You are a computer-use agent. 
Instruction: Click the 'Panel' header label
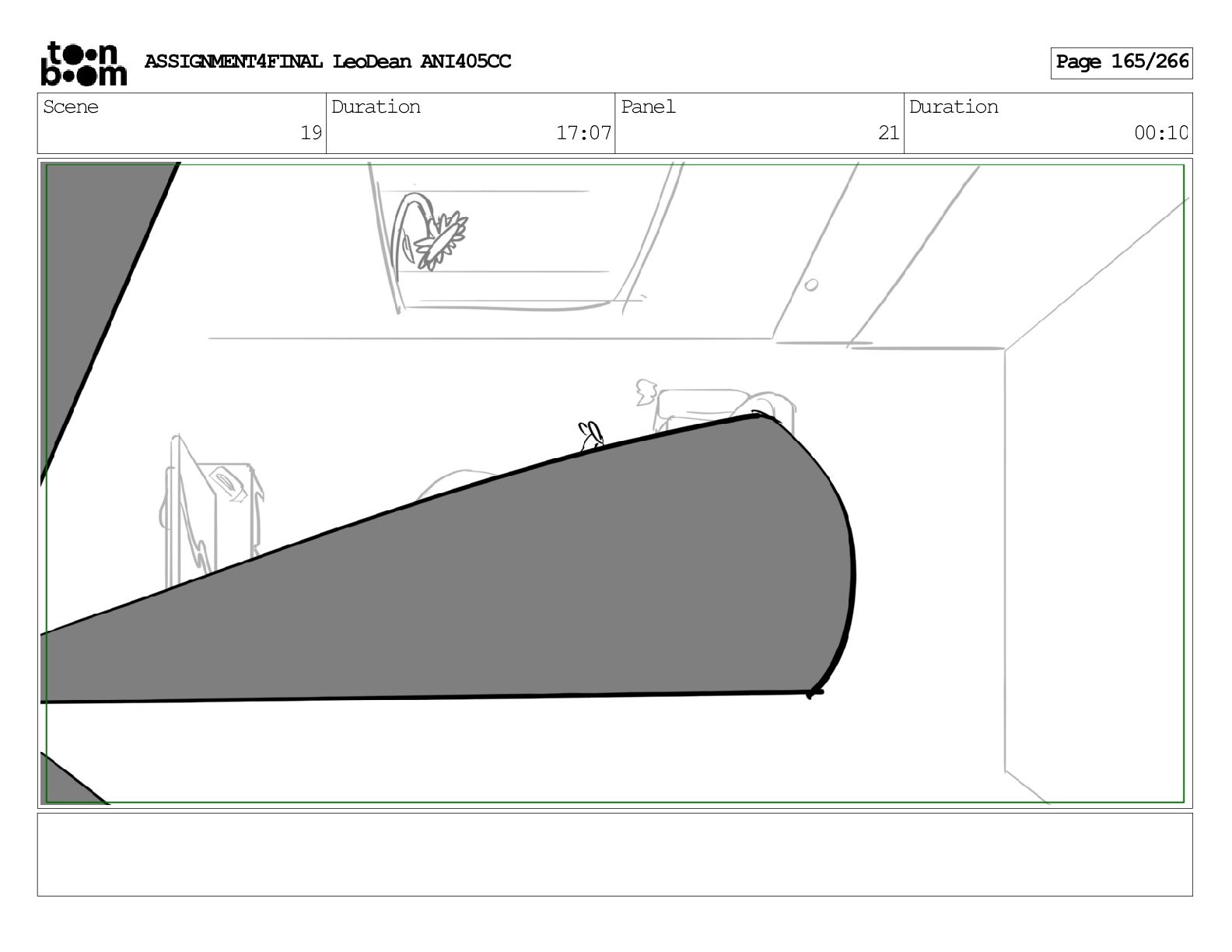tap(648, 107)
